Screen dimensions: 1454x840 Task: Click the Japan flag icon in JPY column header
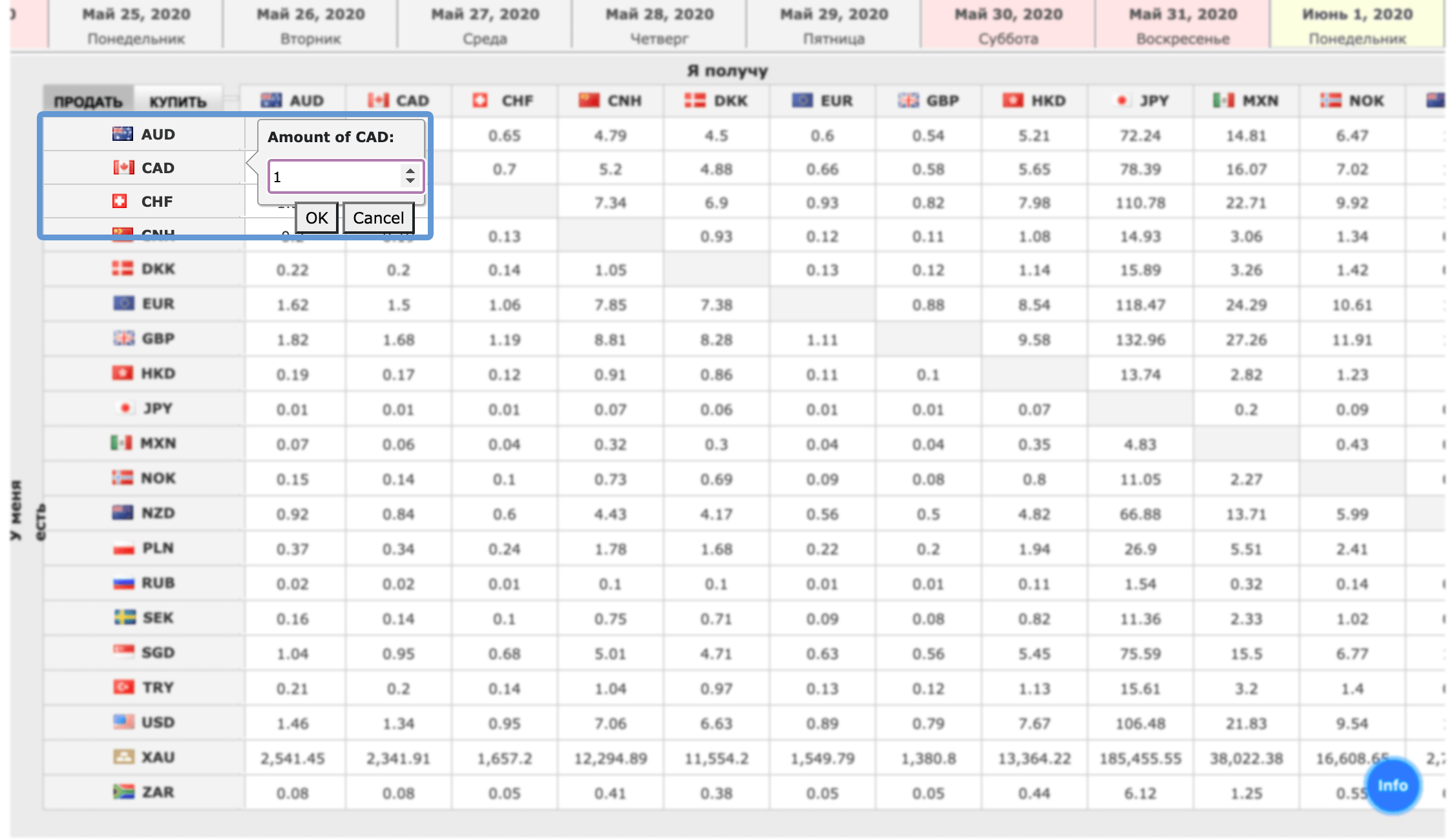pos(1122,100)
